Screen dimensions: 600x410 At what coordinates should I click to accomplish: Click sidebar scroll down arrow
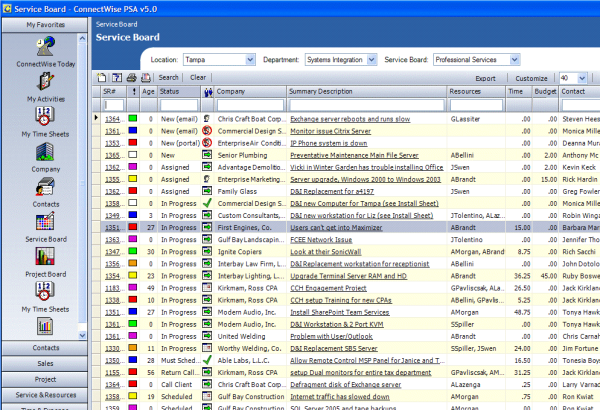pyautogui.click(x=82, y=335)
